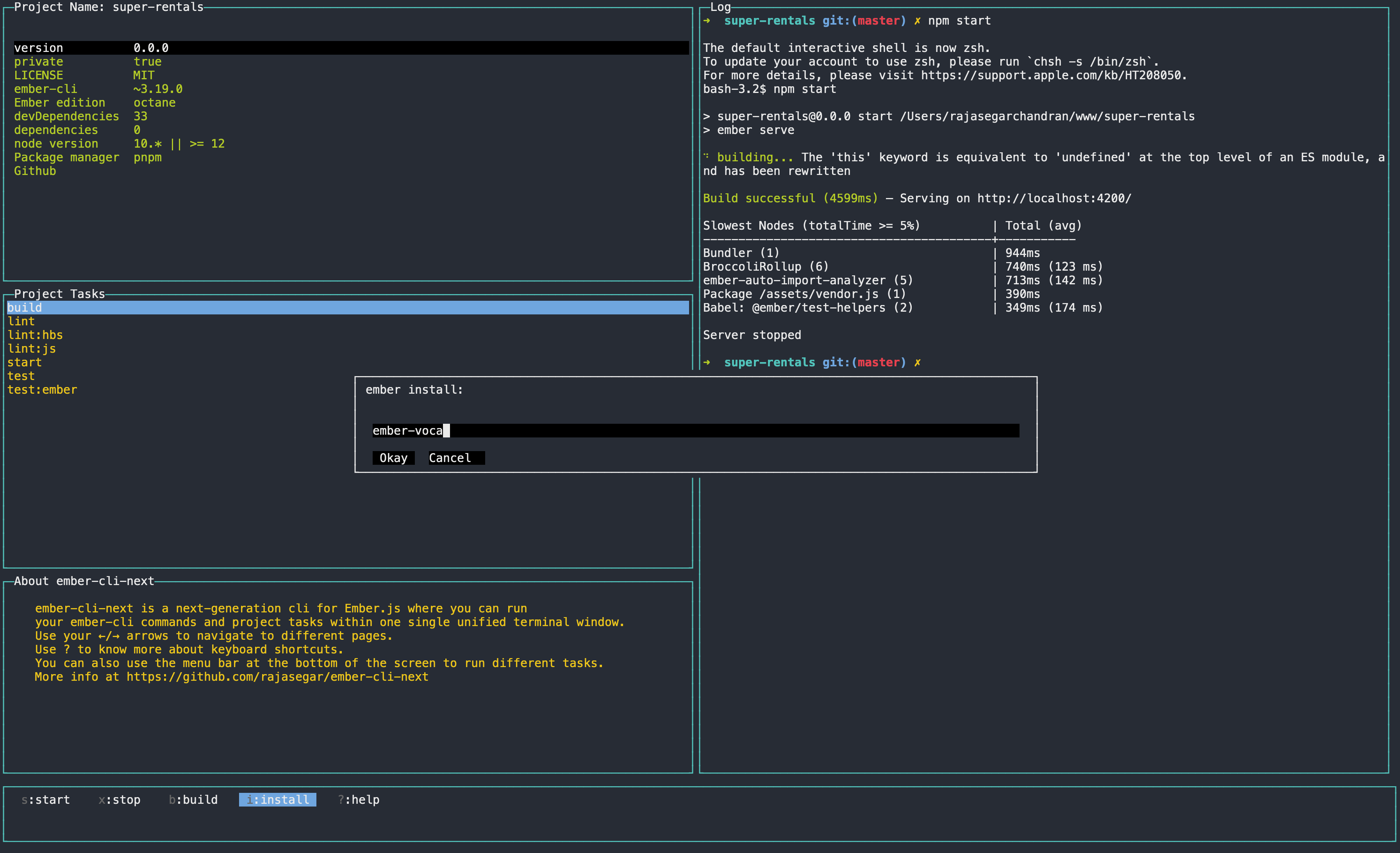Click the localhost:4200 URL in the Log
The height and width of the screenshot is (853, 1400).
1054,198
